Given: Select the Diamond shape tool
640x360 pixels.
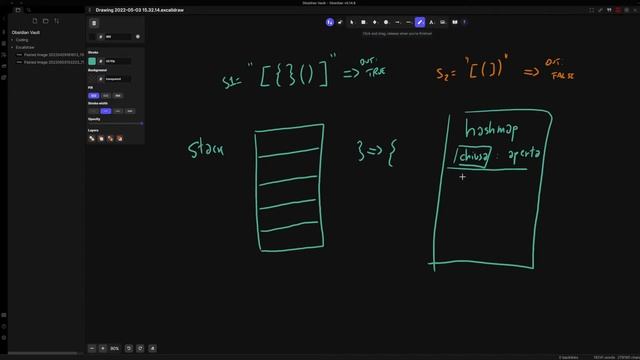Looking at the screenshot, I should click(375, 22).
